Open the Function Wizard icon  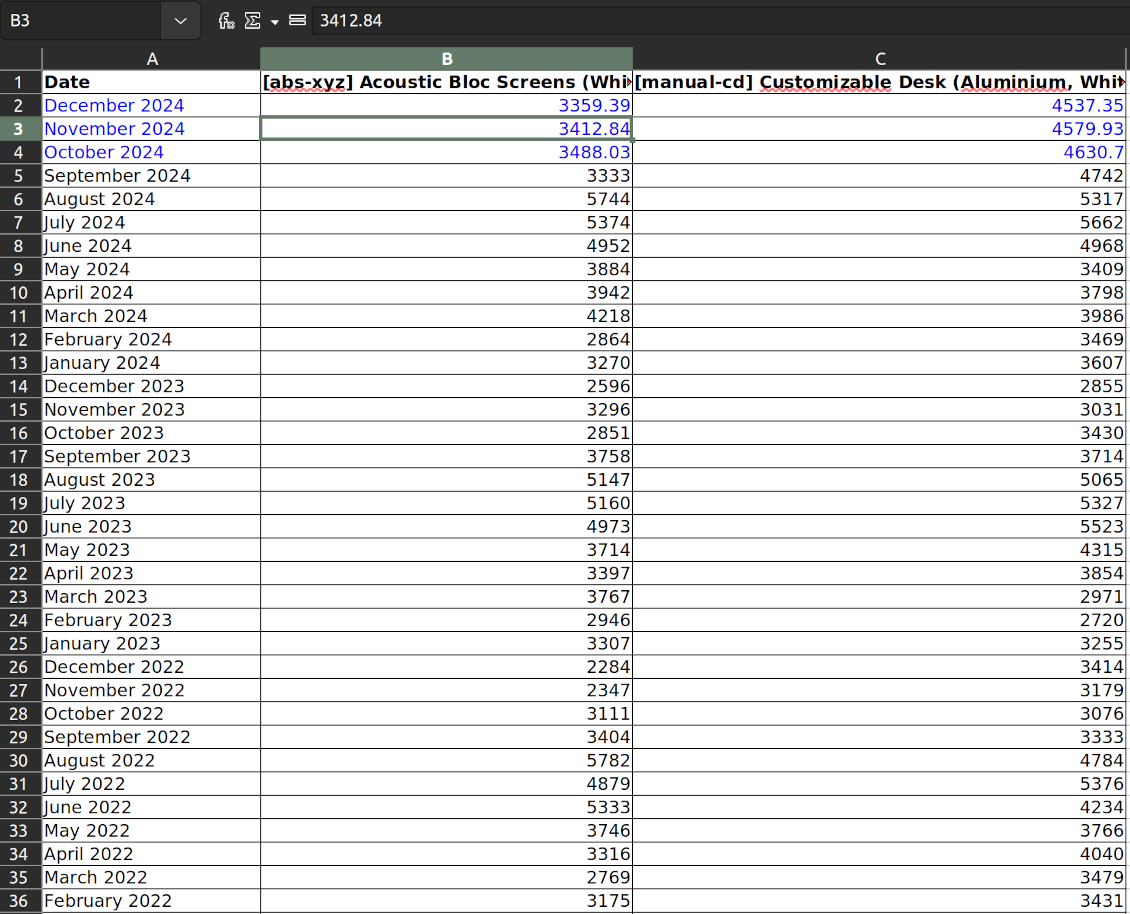[x=226, y=20]
